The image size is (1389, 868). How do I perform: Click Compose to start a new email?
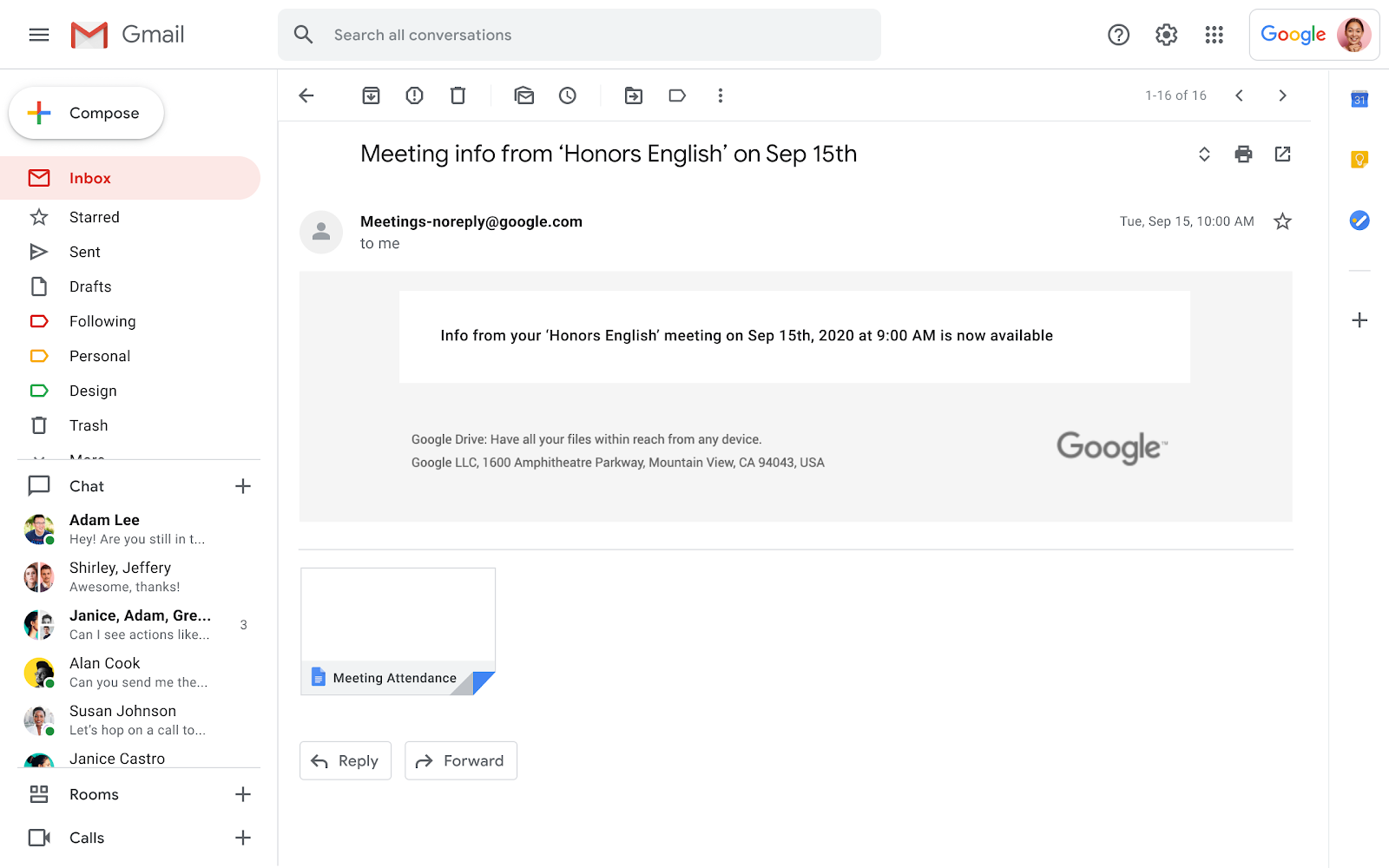pos(85,113)
